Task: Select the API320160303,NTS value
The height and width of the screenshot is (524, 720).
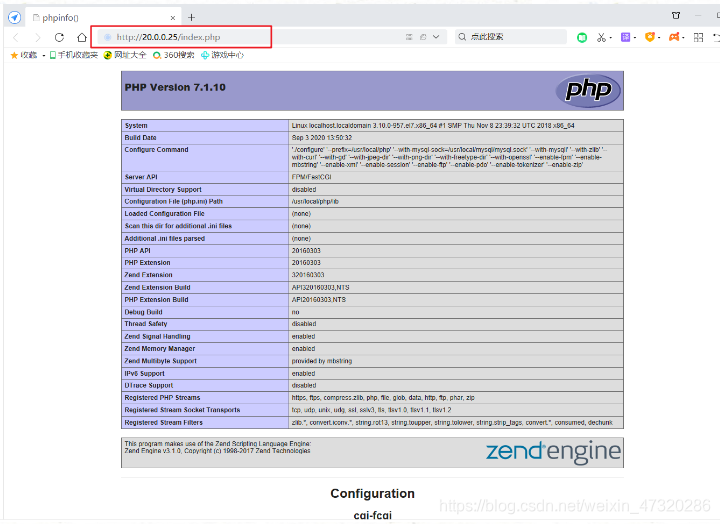Action: click(321, 287)
